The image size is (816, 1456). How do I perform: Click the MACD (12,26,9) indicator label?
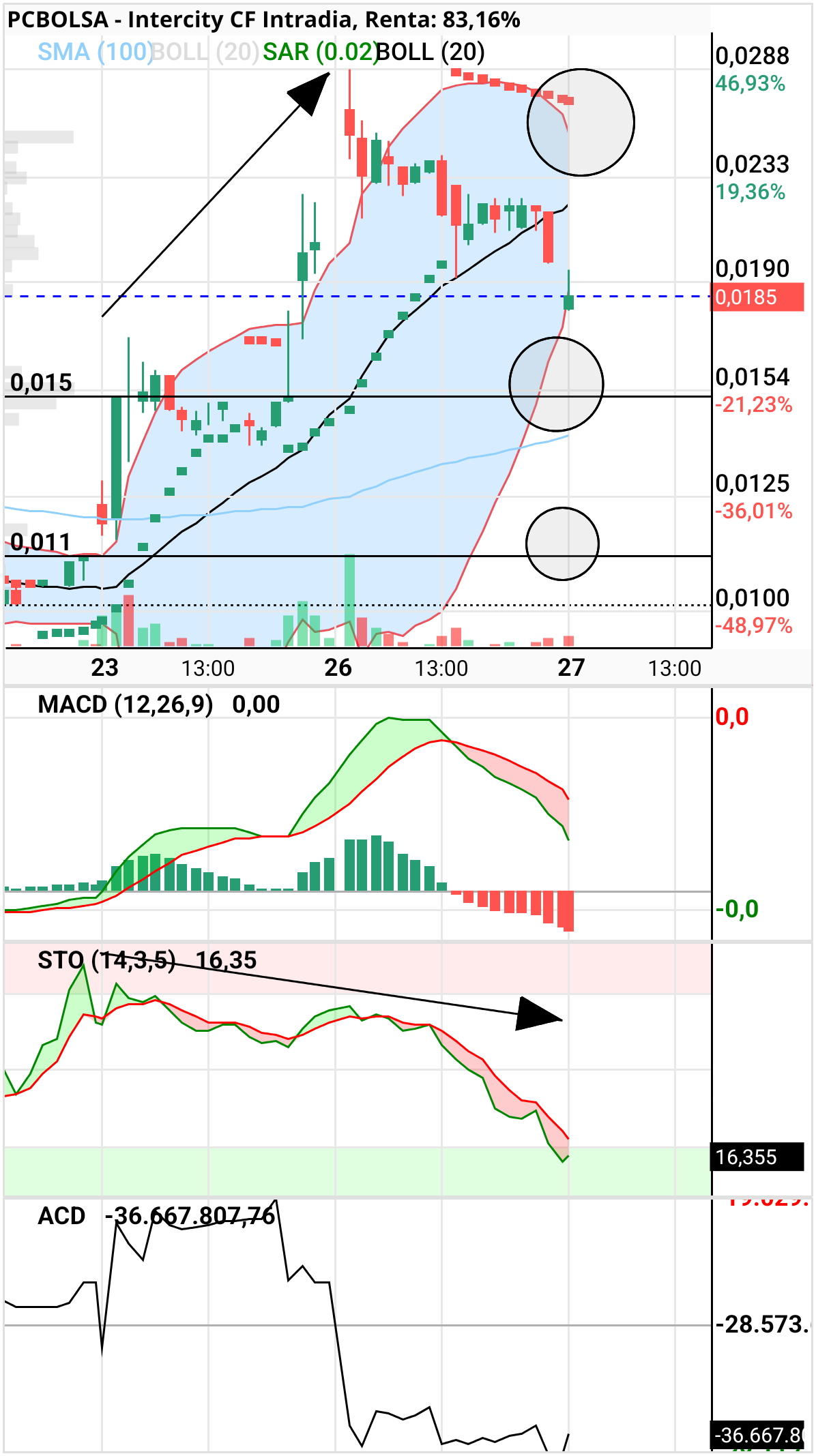[126, 704]
